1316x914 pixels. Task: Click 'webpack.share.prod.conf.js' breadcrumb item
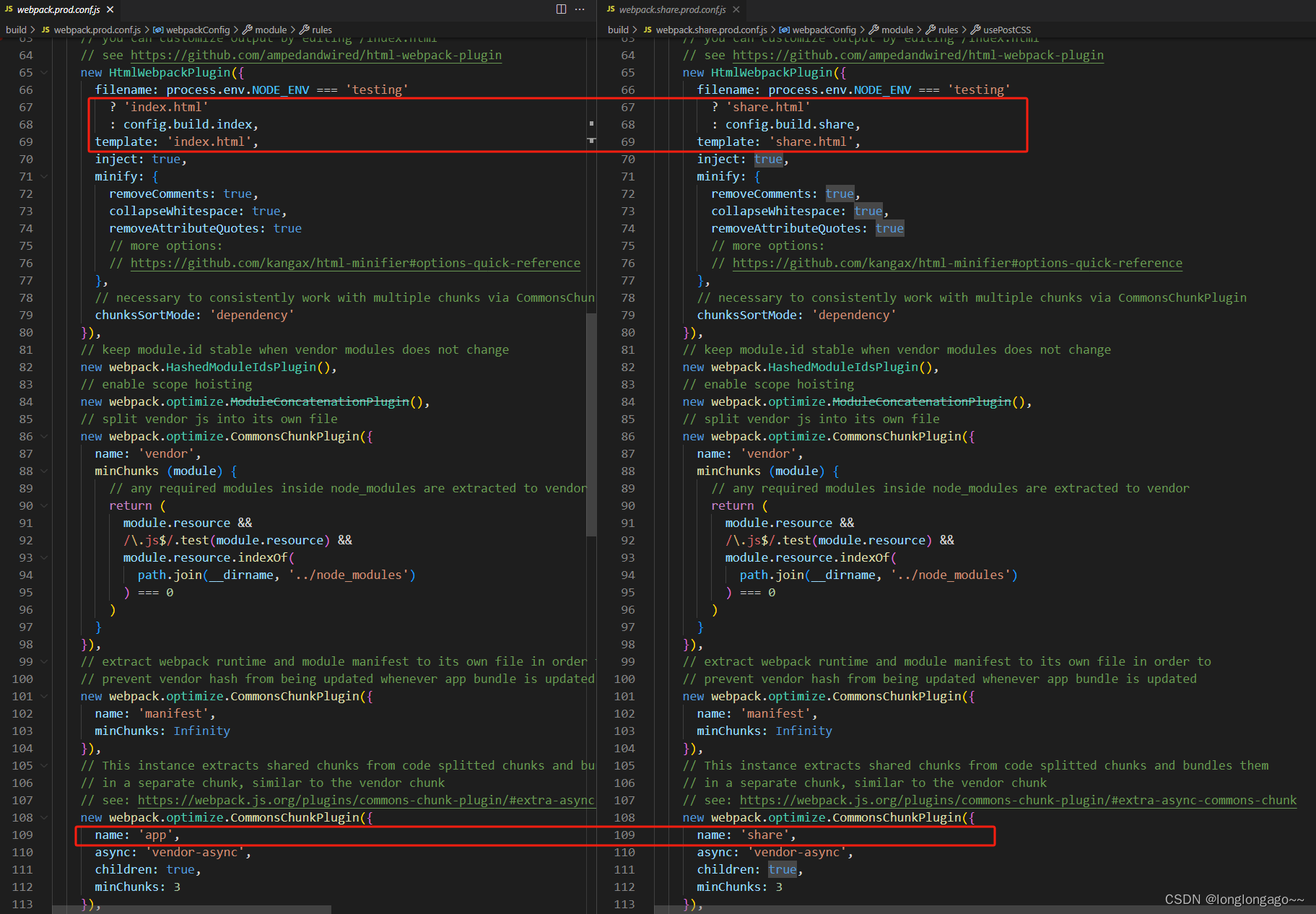pyautogui.click(x=711, y=30)
